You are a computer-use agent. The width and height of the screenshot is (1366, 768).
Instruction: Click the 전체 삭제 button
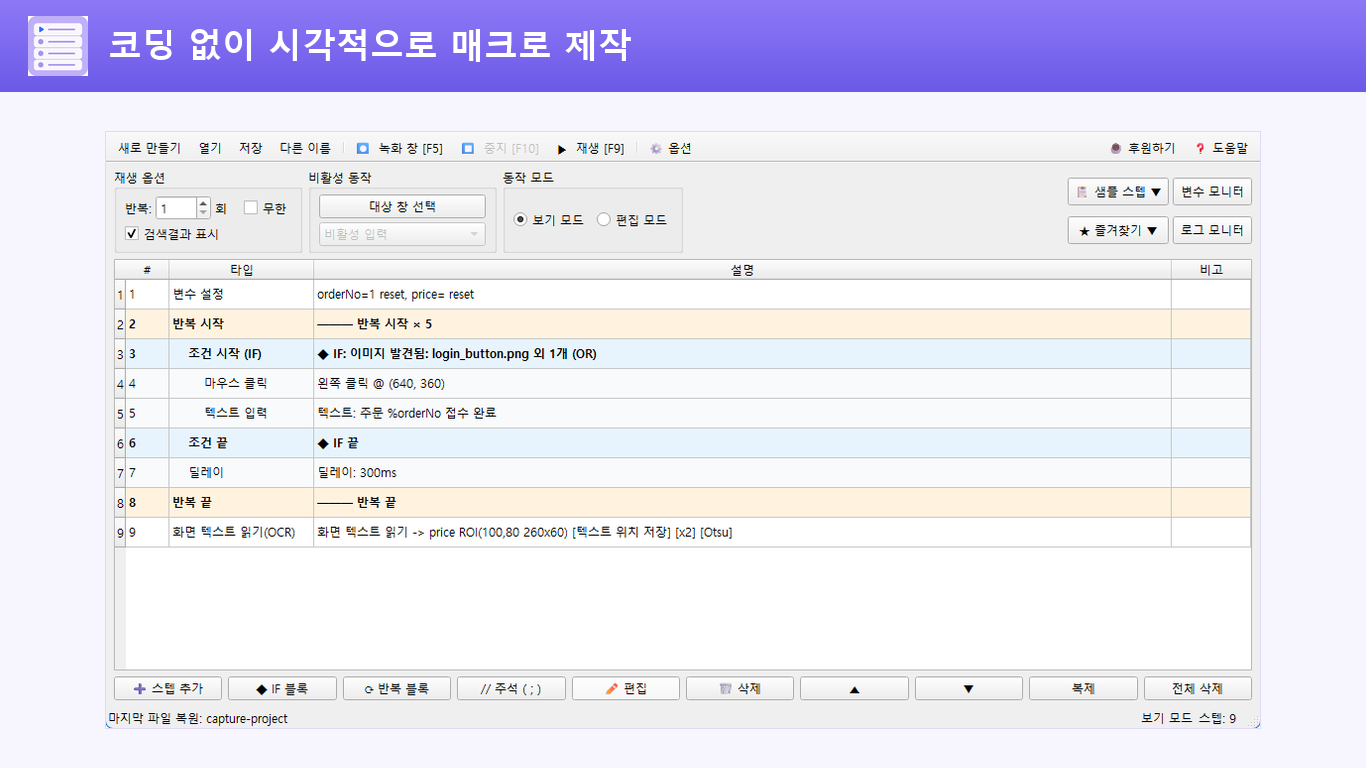1198,688
